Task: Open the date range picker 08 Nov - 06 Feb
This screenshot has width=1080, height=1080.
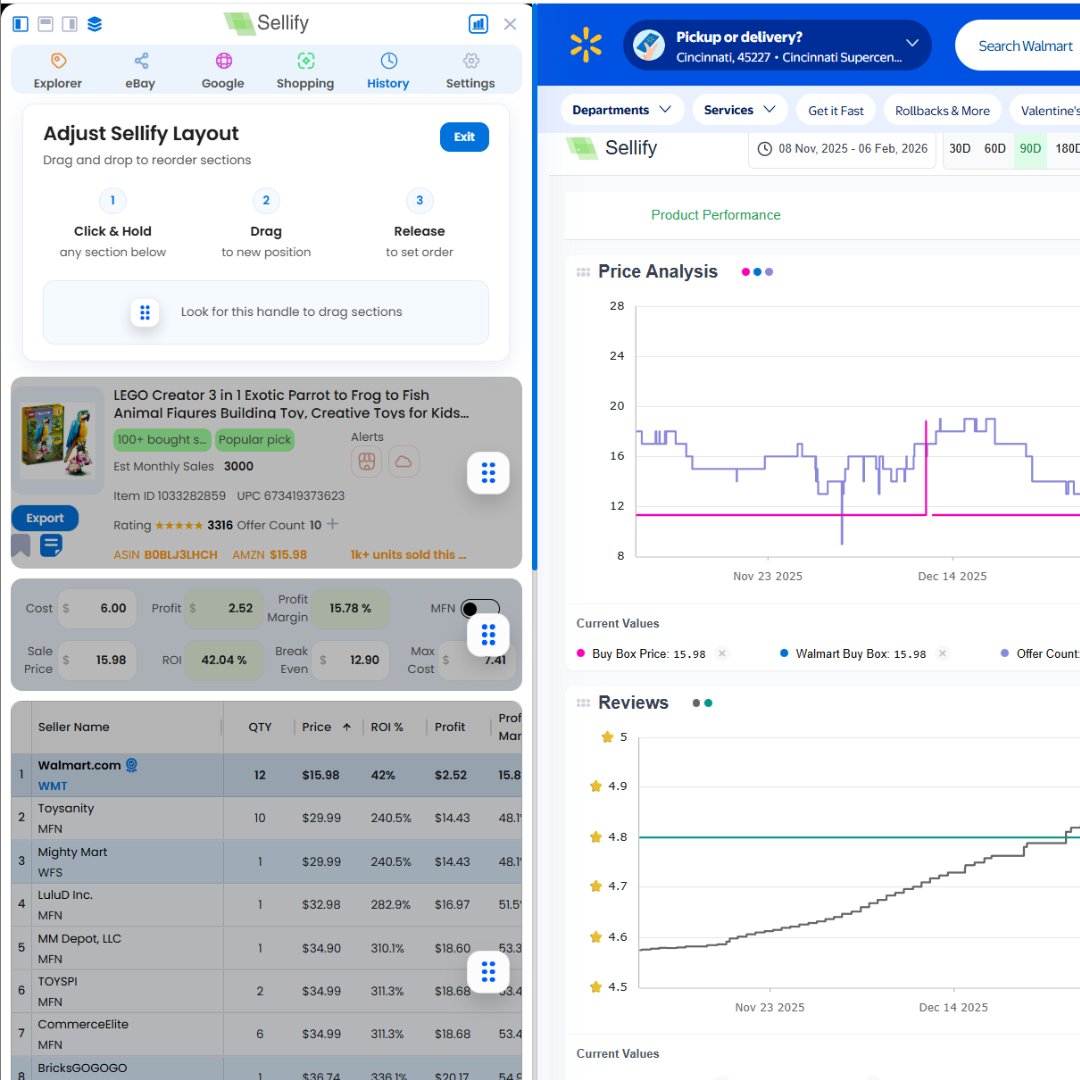Action: (x=842, y=149)
